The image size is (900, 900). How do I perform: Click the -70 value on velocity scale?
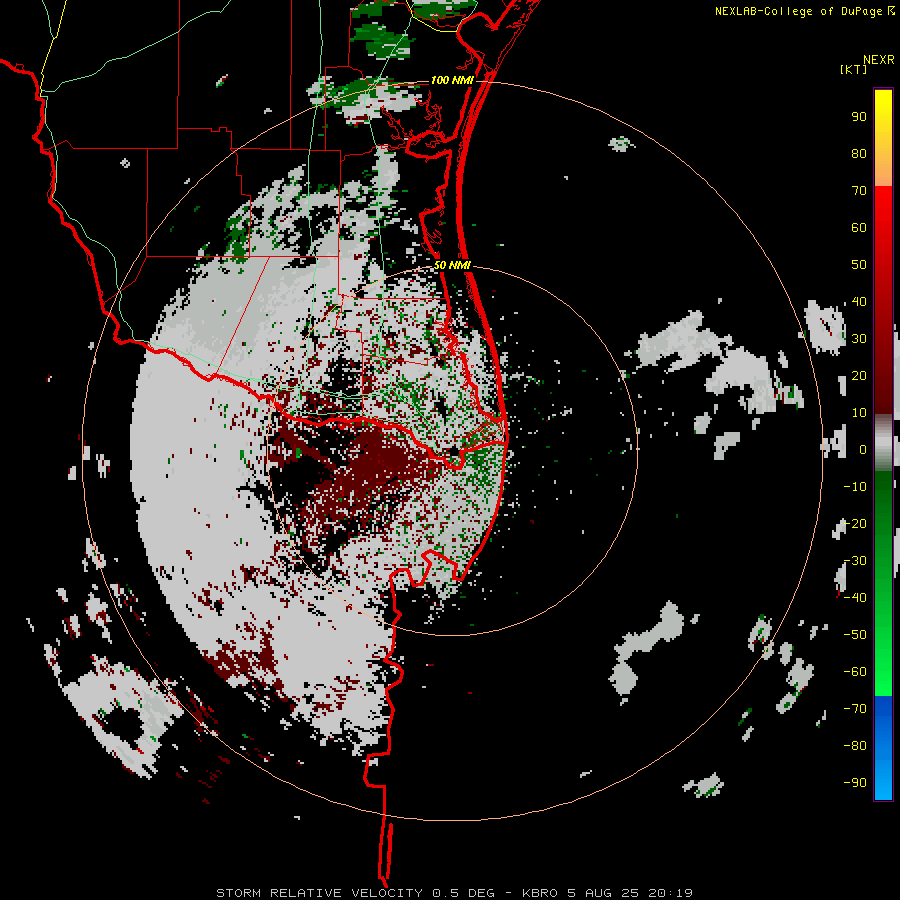pos(855,709)
